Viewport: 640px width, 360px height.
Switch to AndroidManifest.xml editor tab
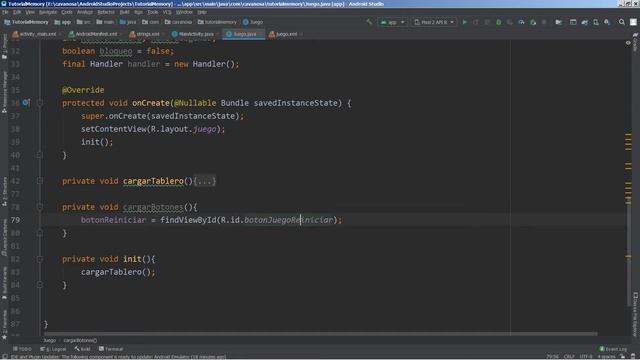pos(96,34)
